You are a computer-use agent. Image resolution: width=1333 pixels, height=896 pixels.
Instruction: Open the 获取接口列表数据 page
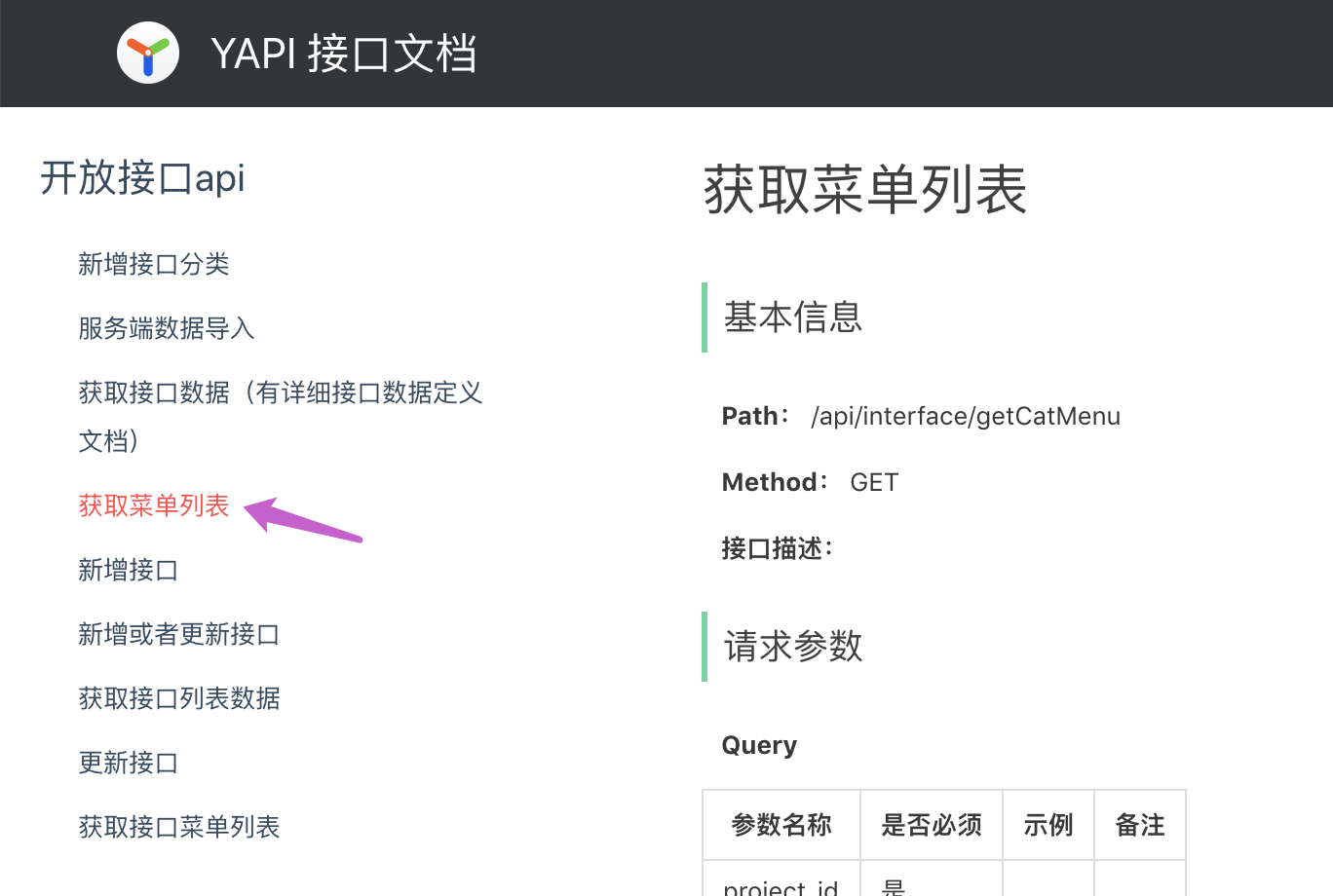coord(178,698)
